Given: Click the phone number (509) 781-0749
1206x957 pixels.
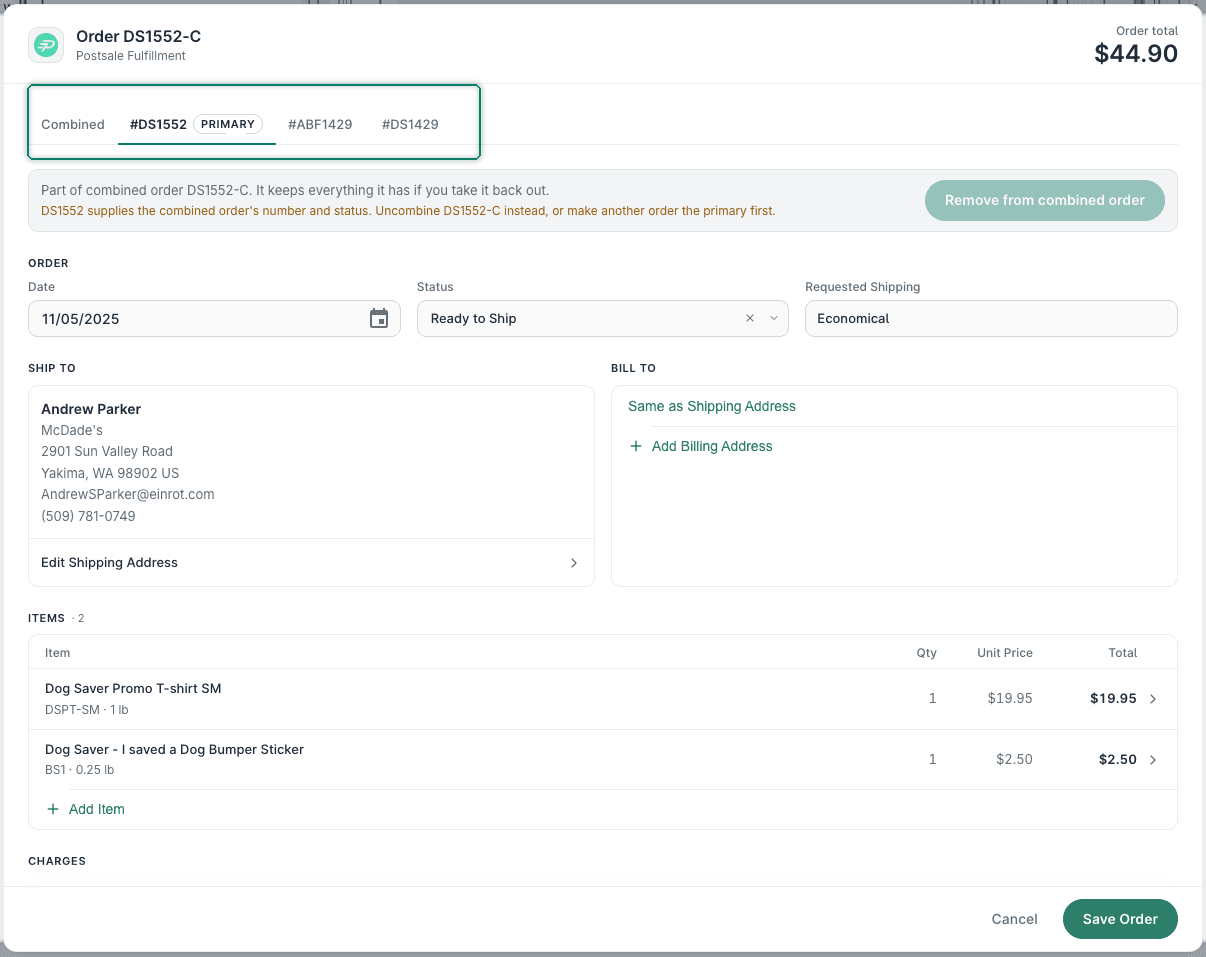Looking at the screenshot, I should pos(88,517).
